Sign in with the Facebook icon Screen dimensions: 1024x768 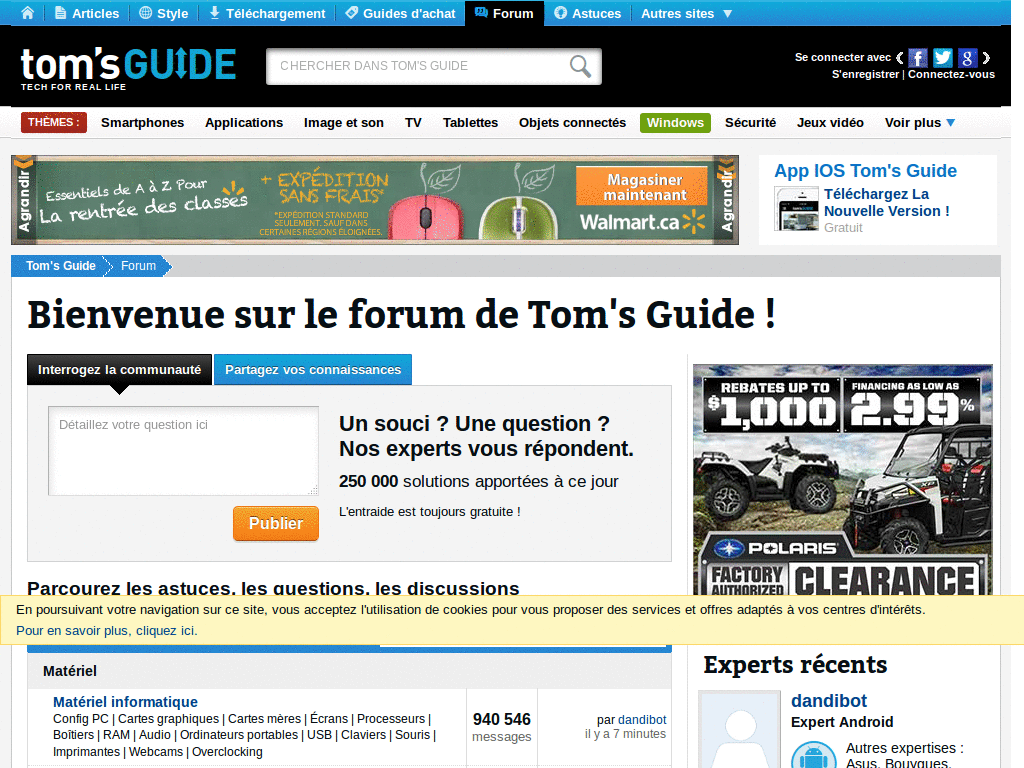tap(918, 58)
